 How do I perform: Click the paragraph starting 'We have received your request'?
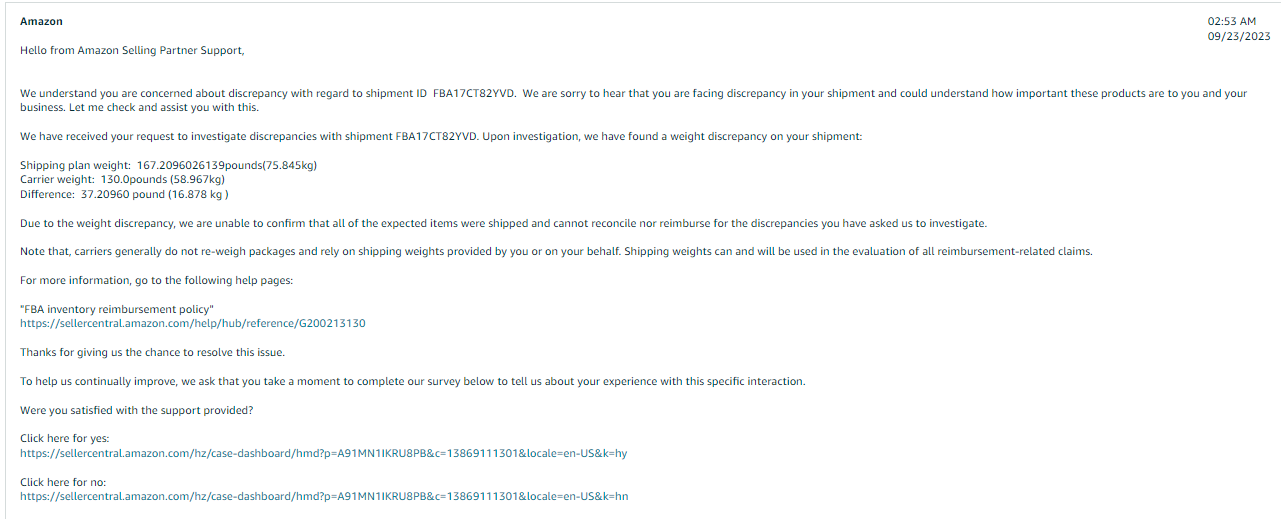click(x=440, y=136)
